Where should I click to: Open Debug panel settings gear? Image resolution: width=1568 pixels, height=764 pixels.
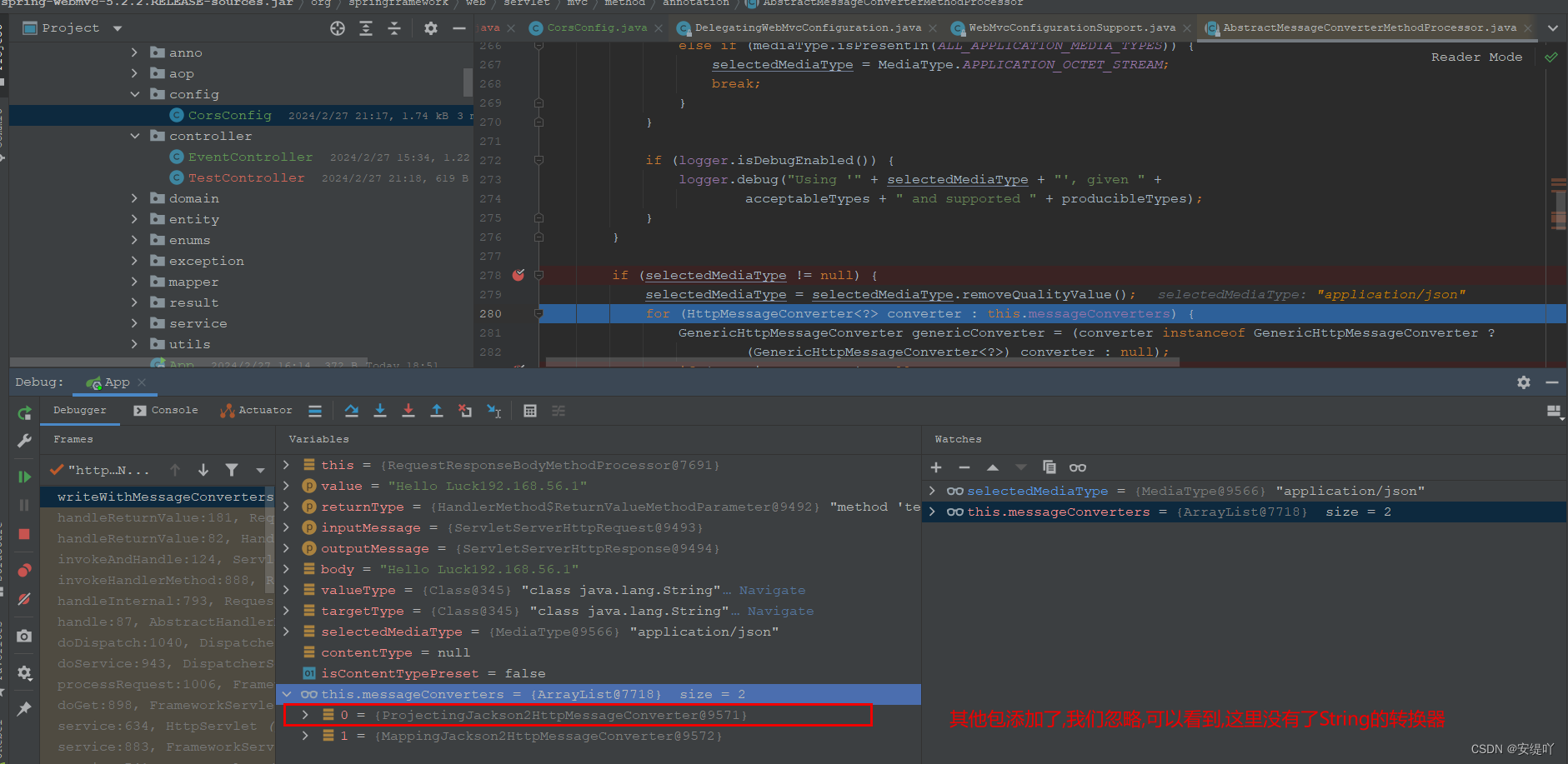coord(1524,382)
